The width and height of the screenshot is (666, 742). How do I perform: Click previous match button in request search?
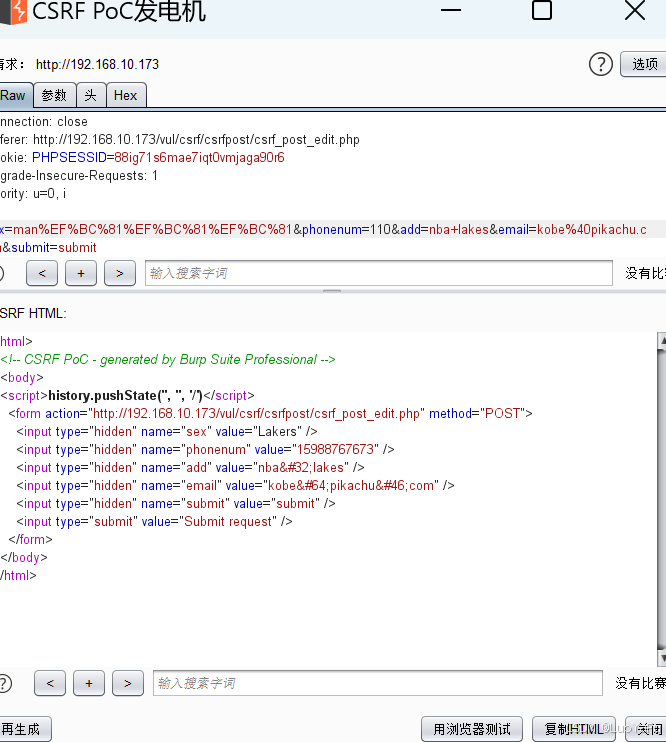(x=42, y=273)
